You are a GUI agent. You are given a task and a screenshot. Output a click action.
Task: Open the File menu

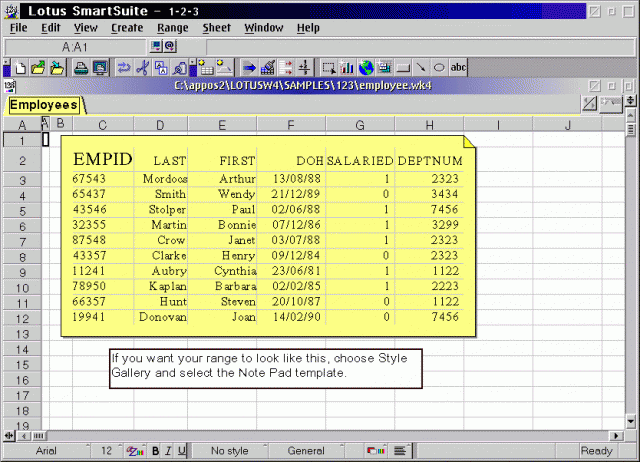pos(18,28)
